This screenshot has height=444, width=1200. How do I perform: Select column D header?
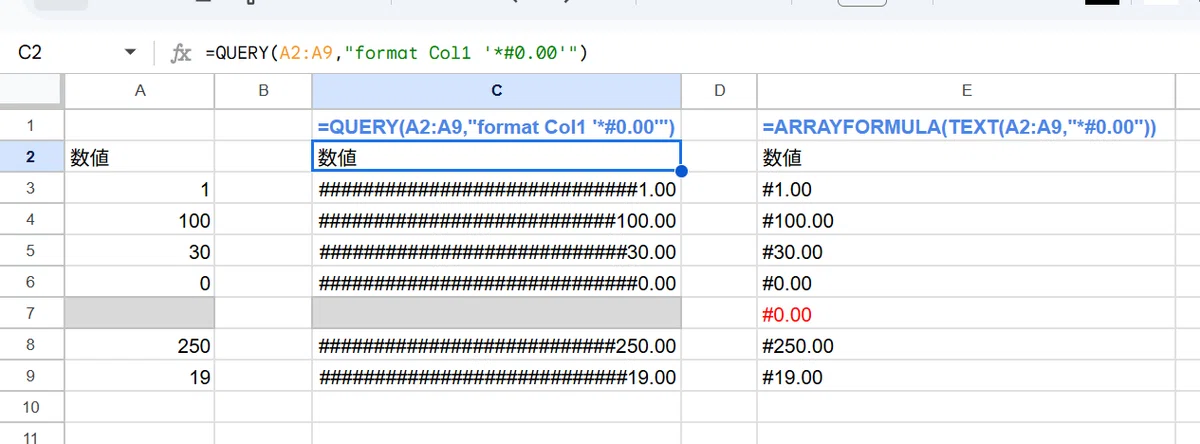click(x=719, y=91)
